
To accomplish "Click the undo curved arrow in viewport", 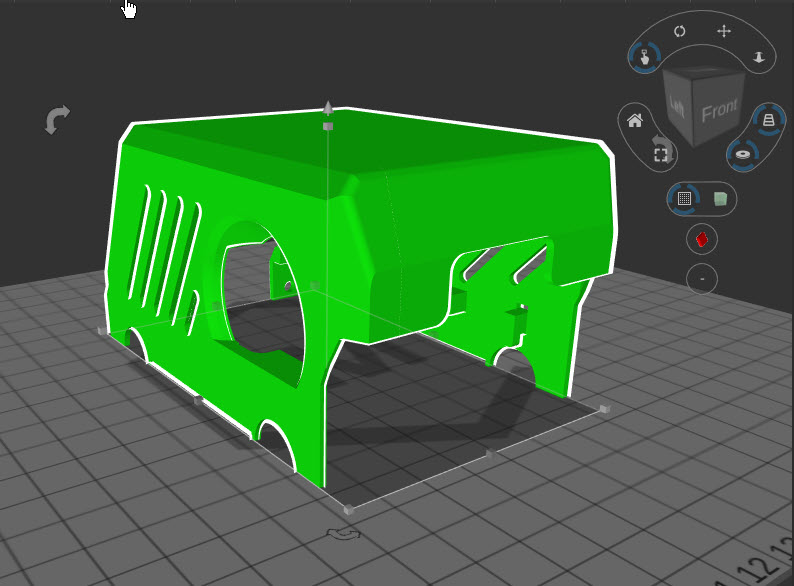I will click(x=58, y=120).
